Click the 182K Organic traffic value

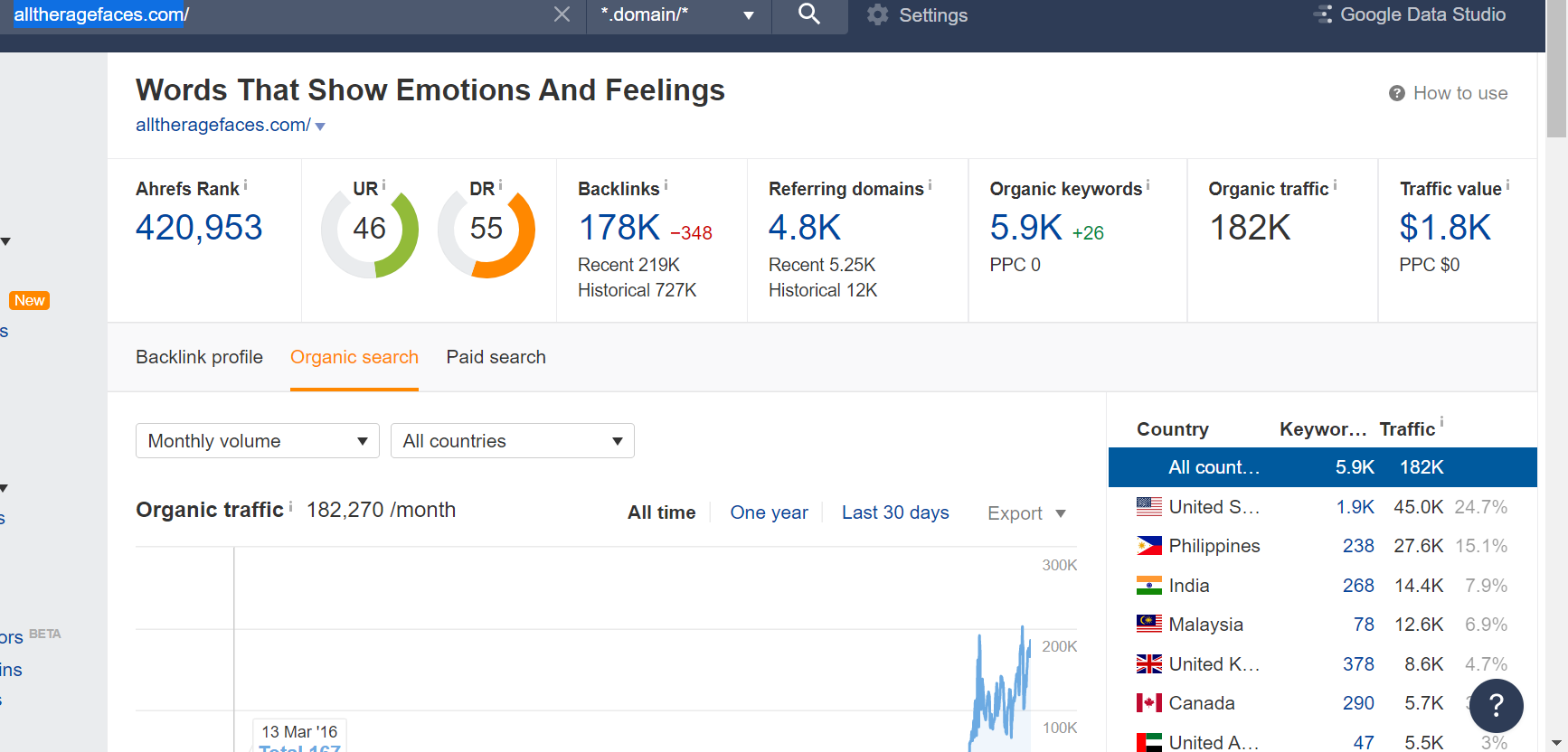click(x=1250, y=228)
